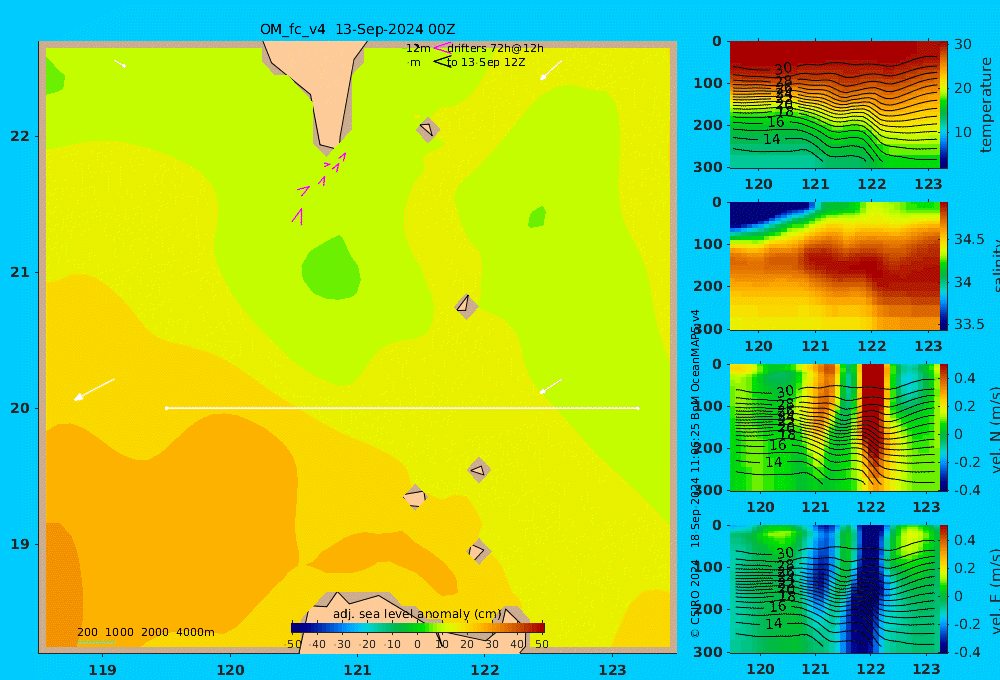Click the black arrow beside "to 13 Sep 12Z"

(442, 62)
